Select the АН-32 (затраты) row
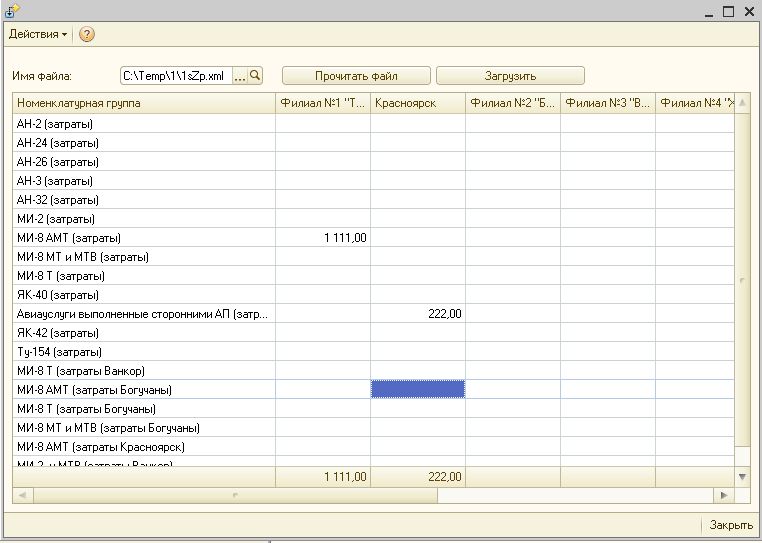The height and width of the screenshot is (543, 762). [373, 199]
